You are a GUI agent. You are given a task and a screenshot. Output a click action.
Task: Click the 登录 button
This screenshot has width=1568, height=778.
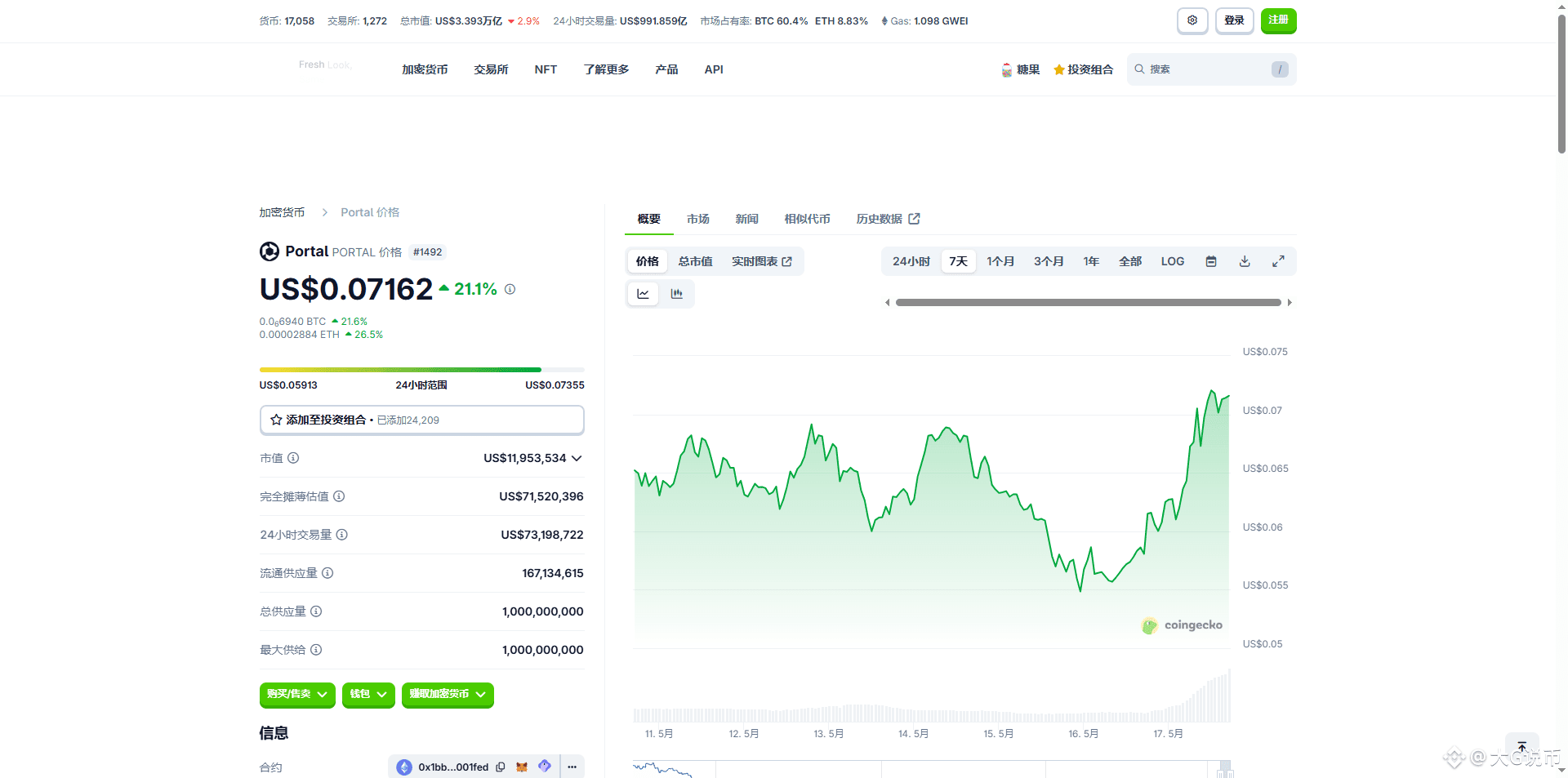[x=1234, y=20]
